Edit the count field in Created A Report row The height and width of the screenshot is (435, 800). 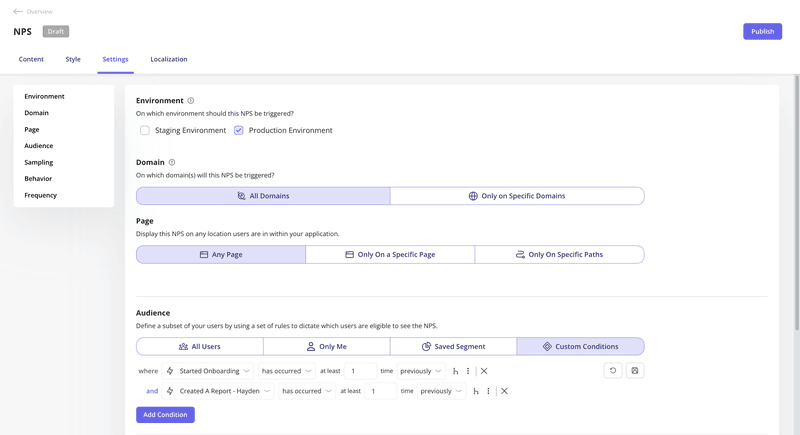(381, 391)
